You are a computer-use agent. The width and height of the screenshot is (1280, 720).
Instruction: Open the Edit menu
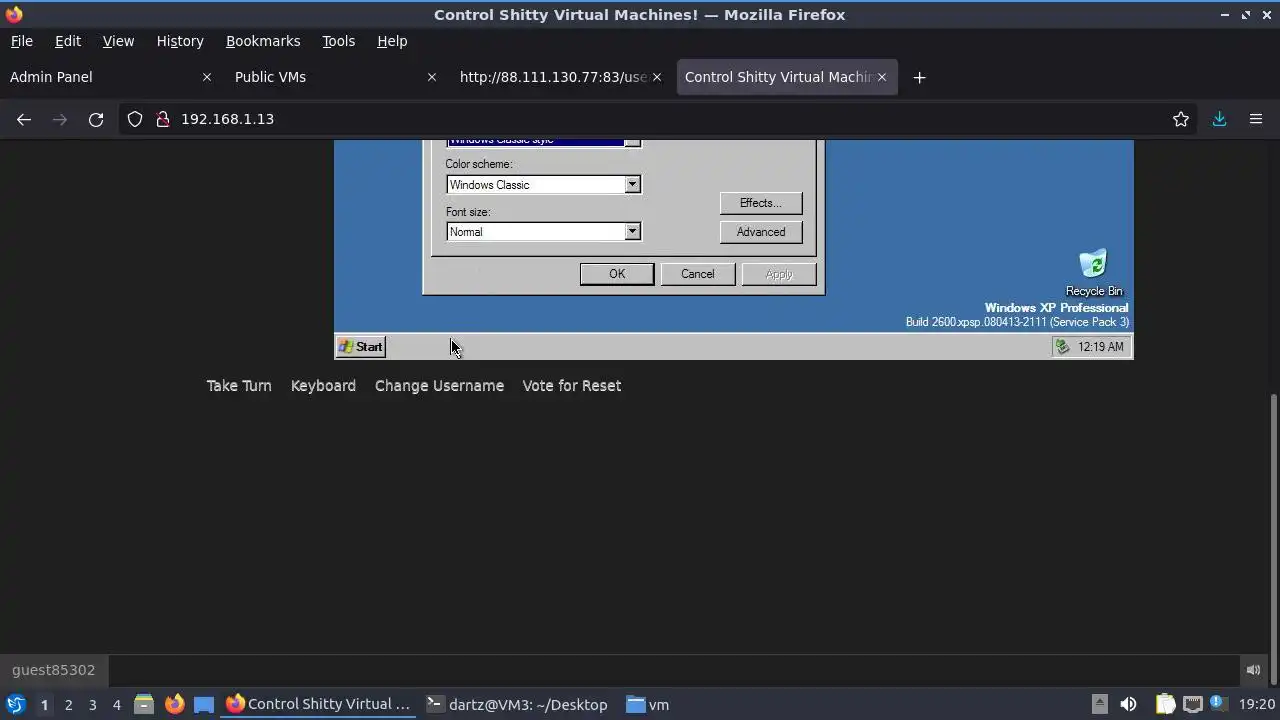[68, 41]
